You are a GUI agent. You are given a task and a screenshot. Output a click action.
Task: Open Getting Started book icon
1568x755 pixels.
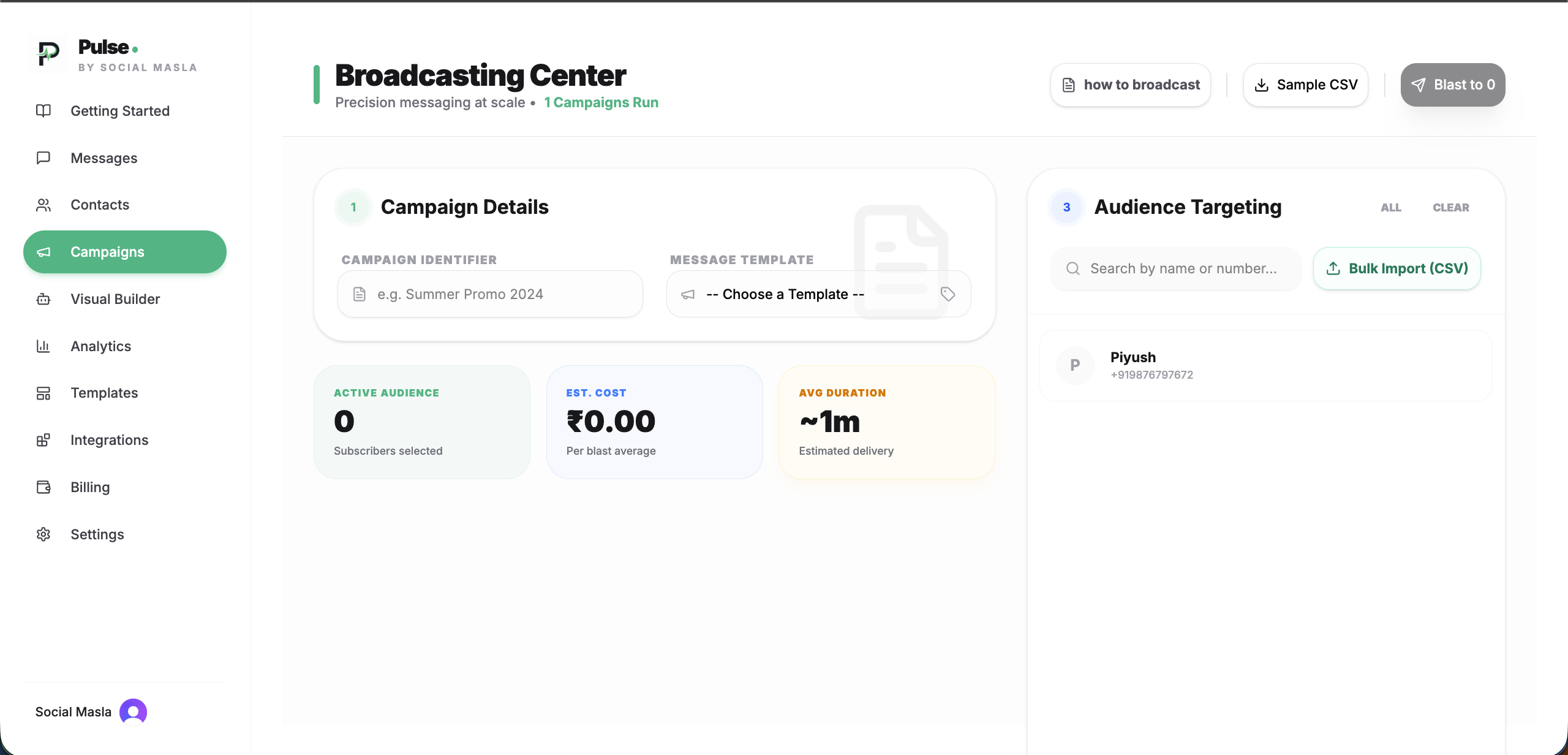tap(43, 111)
